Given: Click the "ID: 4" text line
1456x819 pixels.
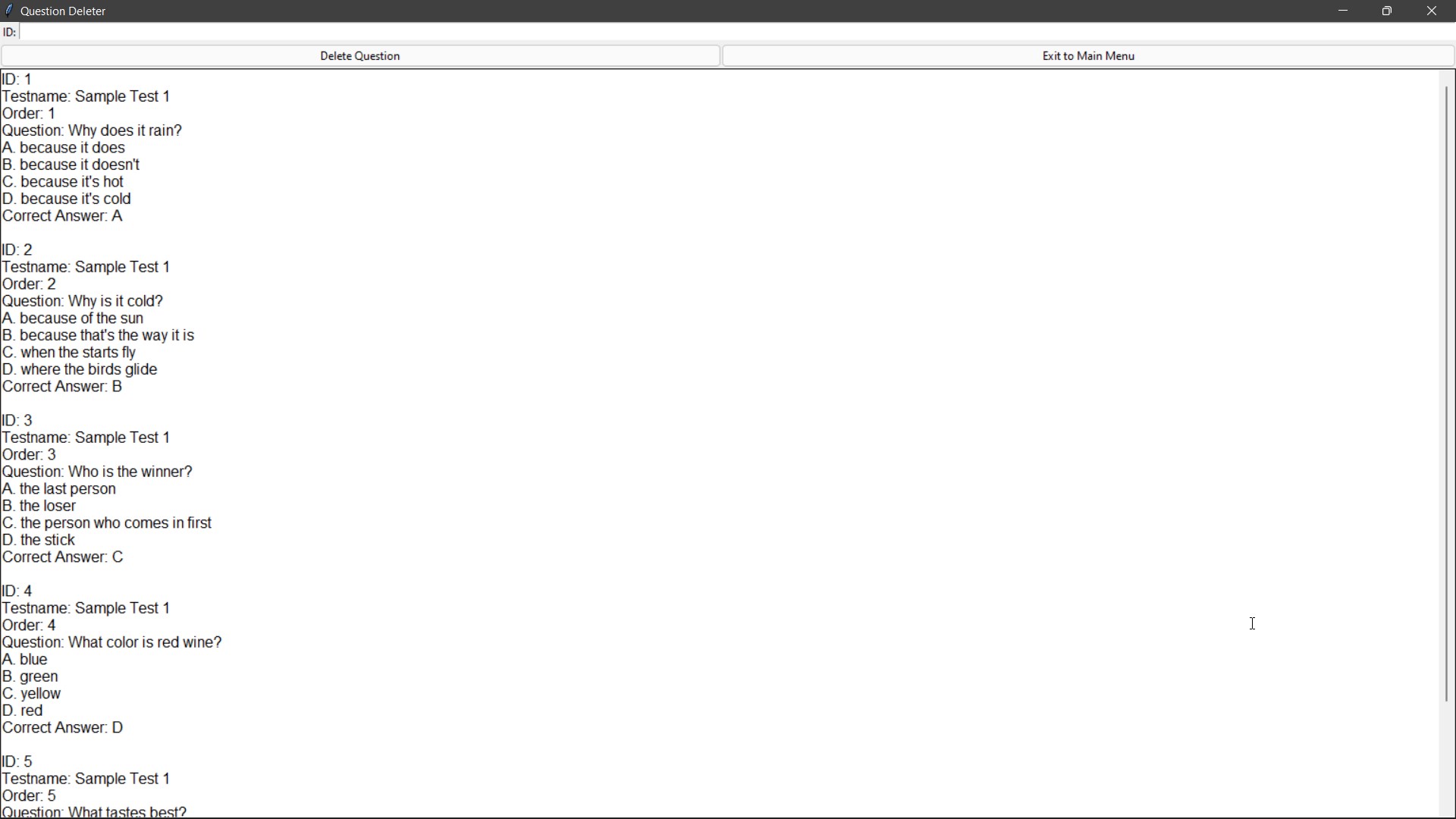Looking at the screenshot, I should coord(17,591).
